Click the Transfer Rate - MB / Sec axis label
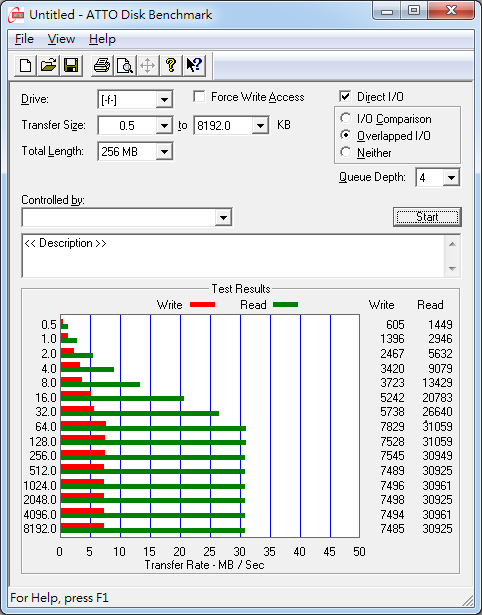This screenshot has width=482, height=615. point(204,565)
